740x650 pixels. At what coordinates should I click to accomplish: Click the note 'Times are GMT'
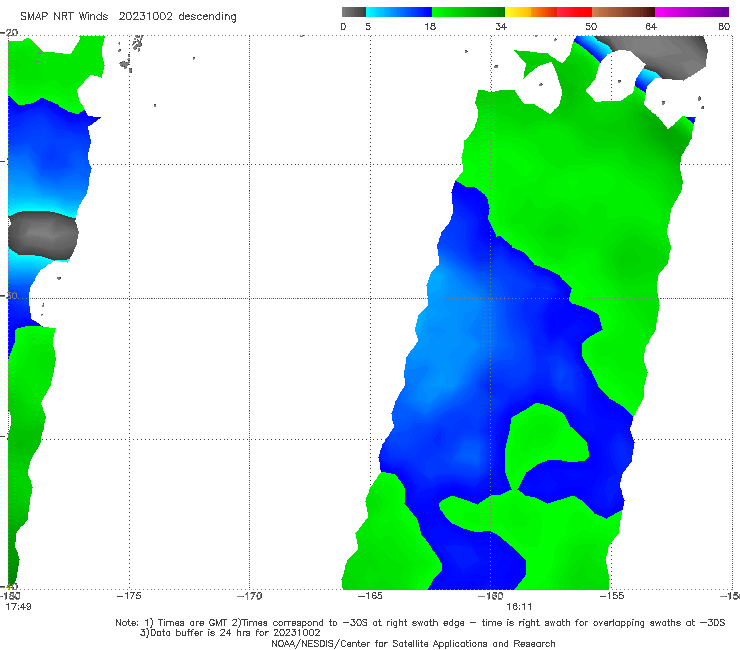tap(193, 623)
